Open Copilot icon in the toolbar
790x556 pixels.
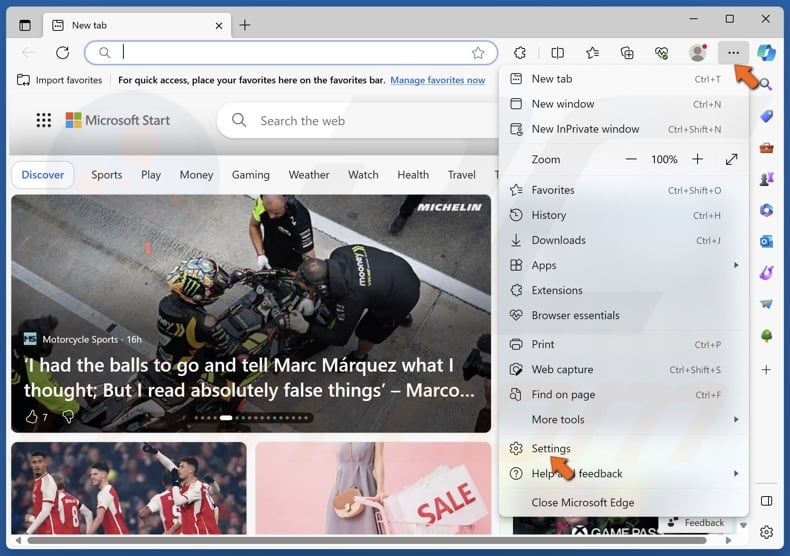click(x=766, y=52)
